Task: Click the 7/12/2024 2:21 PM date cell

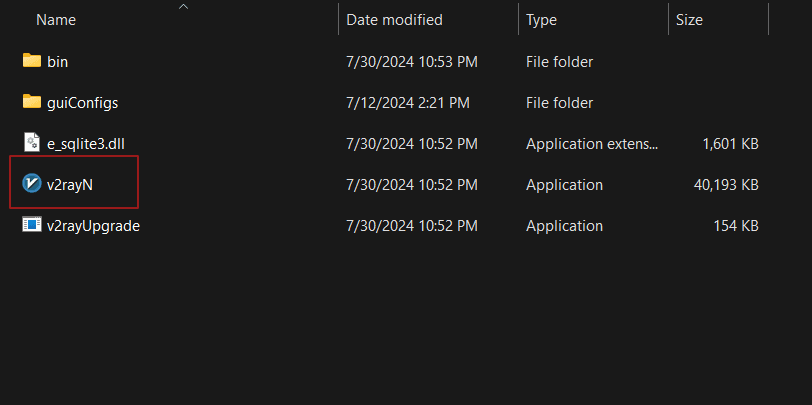Action: pos(407,102)
